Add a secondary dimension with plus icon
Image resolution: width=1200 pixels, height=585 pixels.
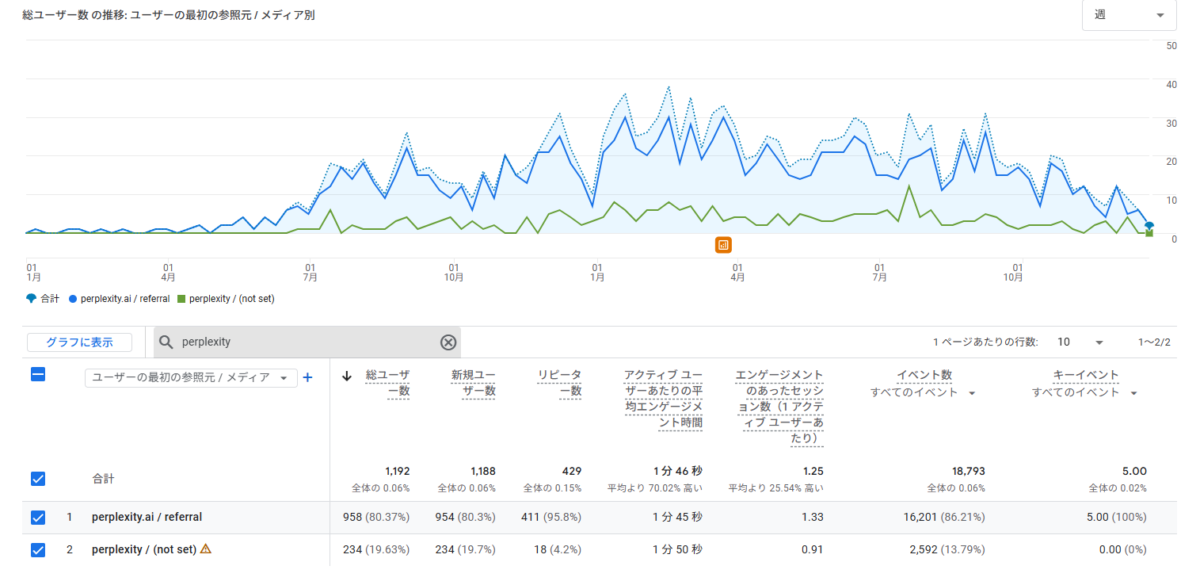(x=308, y=377)
